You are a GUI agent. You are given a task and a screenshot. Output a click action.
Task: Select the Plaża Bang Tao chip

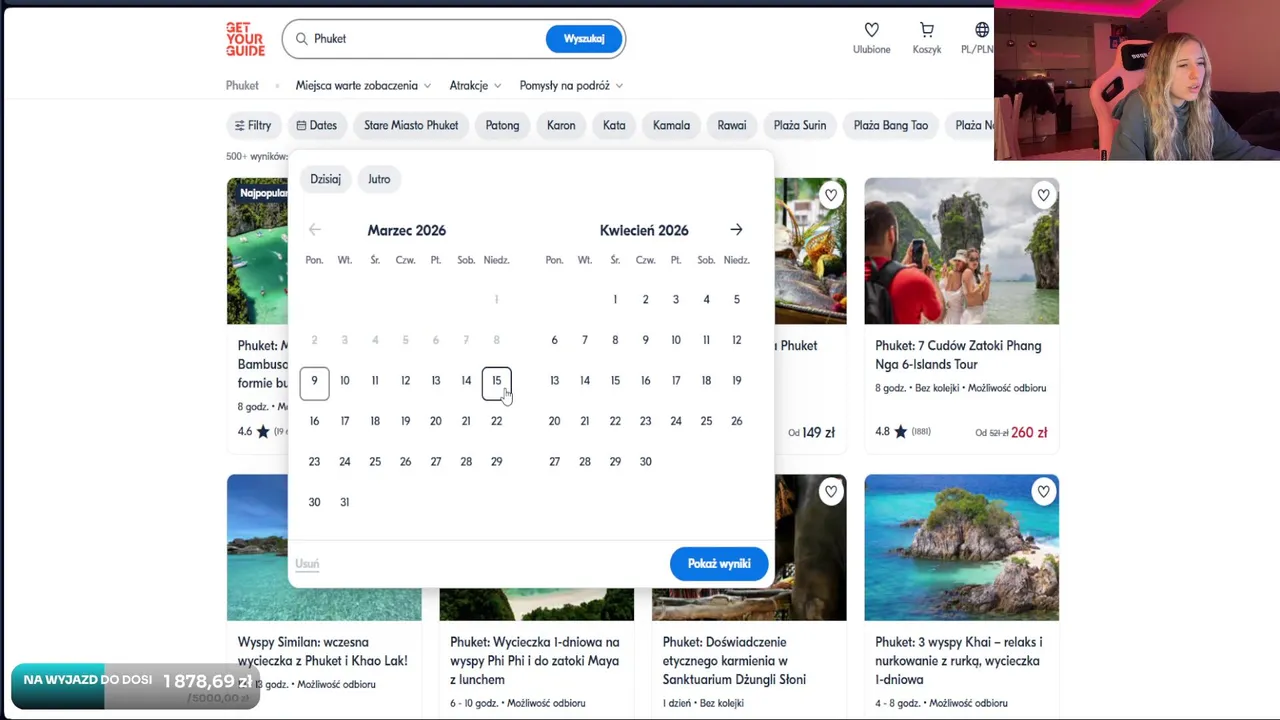coord(891,125)
